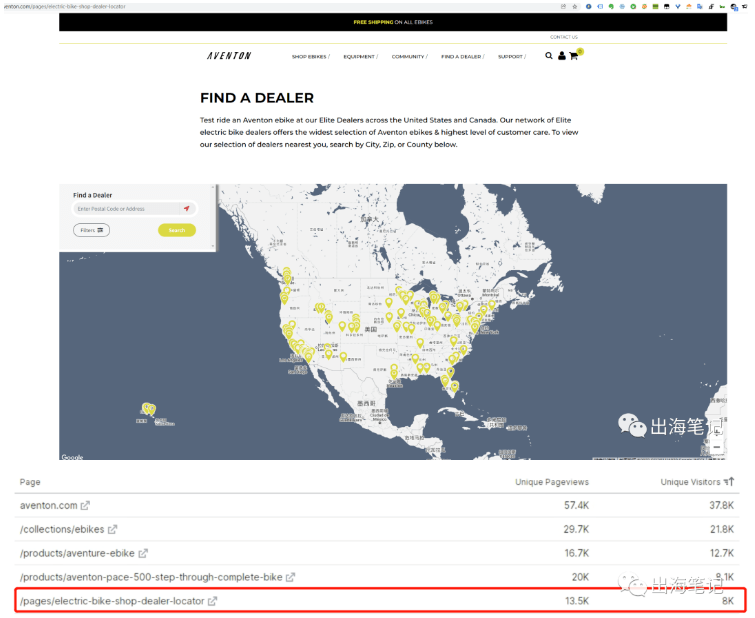Open the Support menu item
Image resolution: width=755 pixels, height=618 pixels.
click(x=511, y=57)
